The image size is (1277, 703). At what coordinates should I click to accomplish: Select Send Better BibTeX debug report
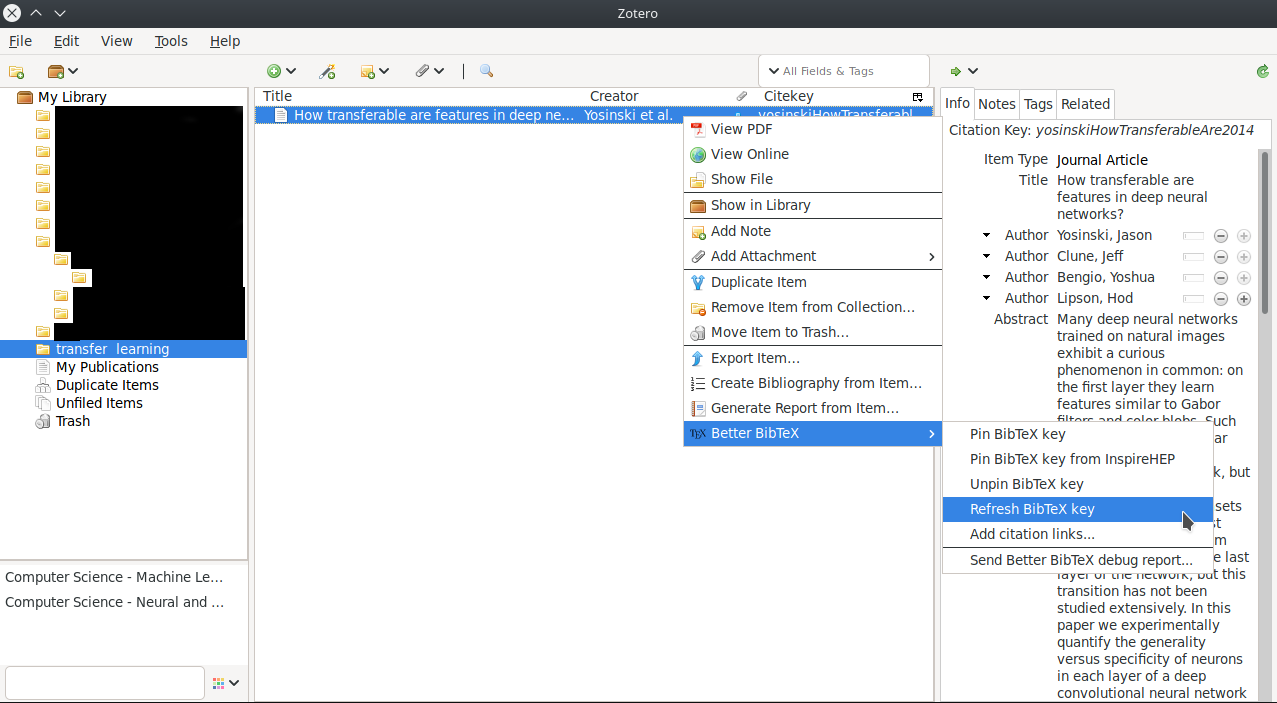(x=1078, y=560)
